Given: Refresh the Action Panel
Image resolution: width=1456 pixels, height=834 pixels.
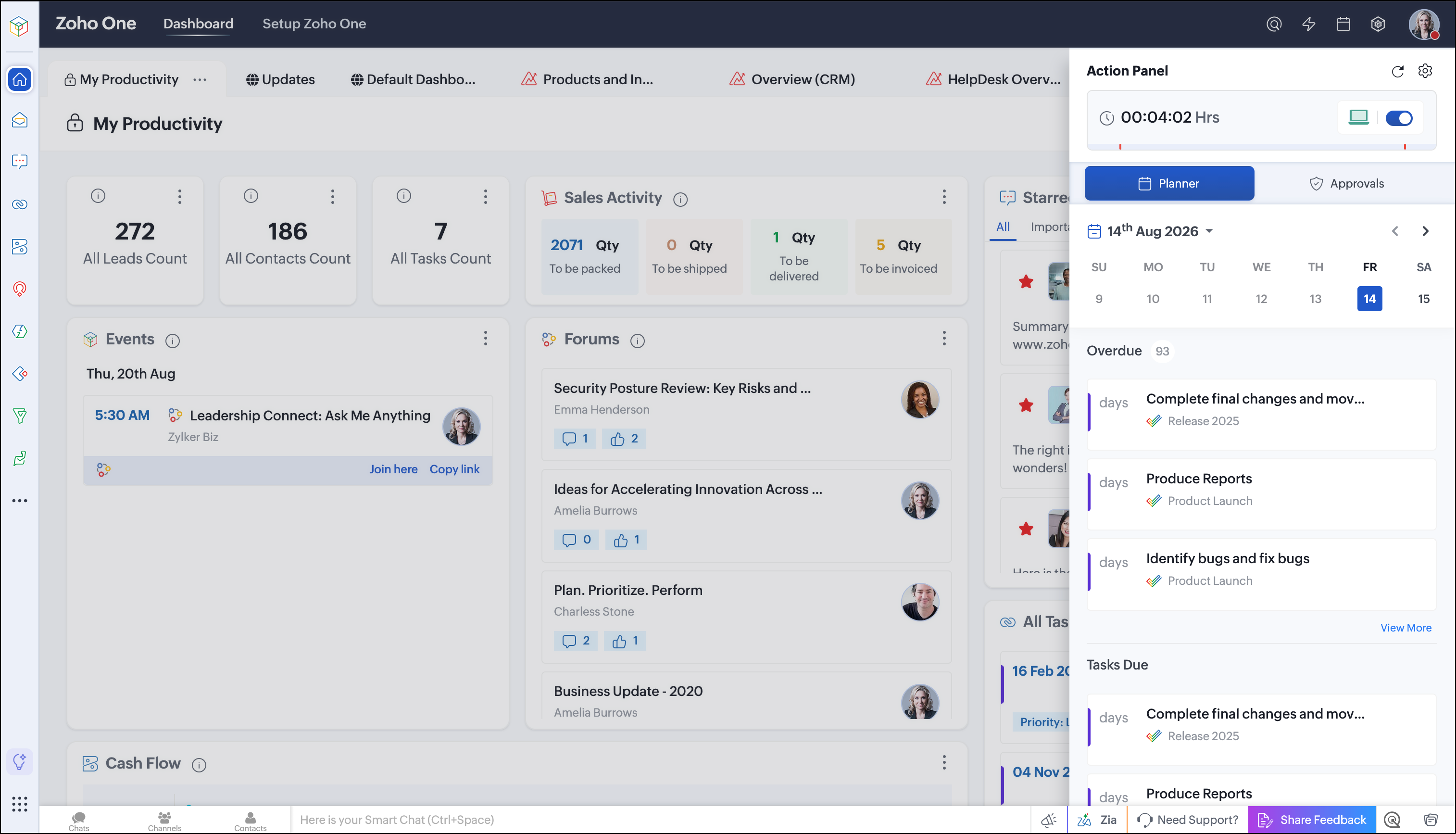Looking at the screenshot, I should pos(1398,71).
